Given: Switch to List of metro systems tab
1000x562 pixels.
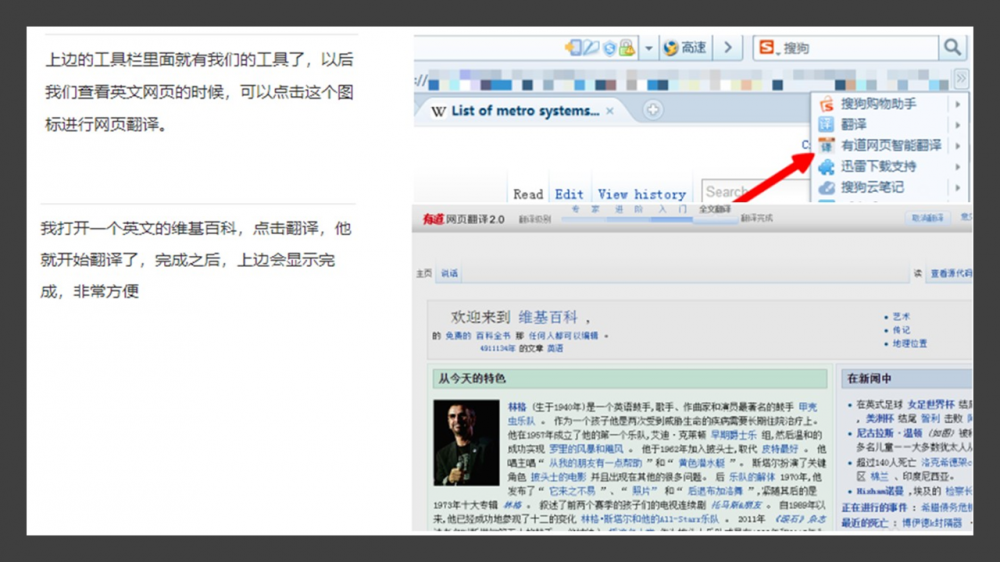Looking at the screenshot, I should pos(520,111).
